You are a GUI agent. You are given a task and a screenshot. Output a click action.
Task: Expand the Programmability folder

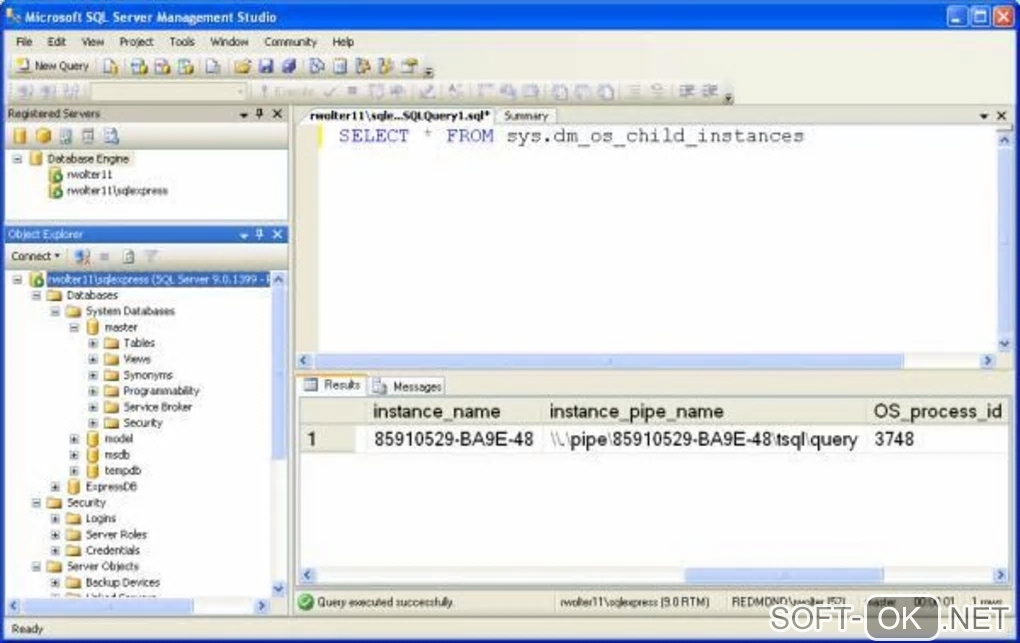click(93, 391)
